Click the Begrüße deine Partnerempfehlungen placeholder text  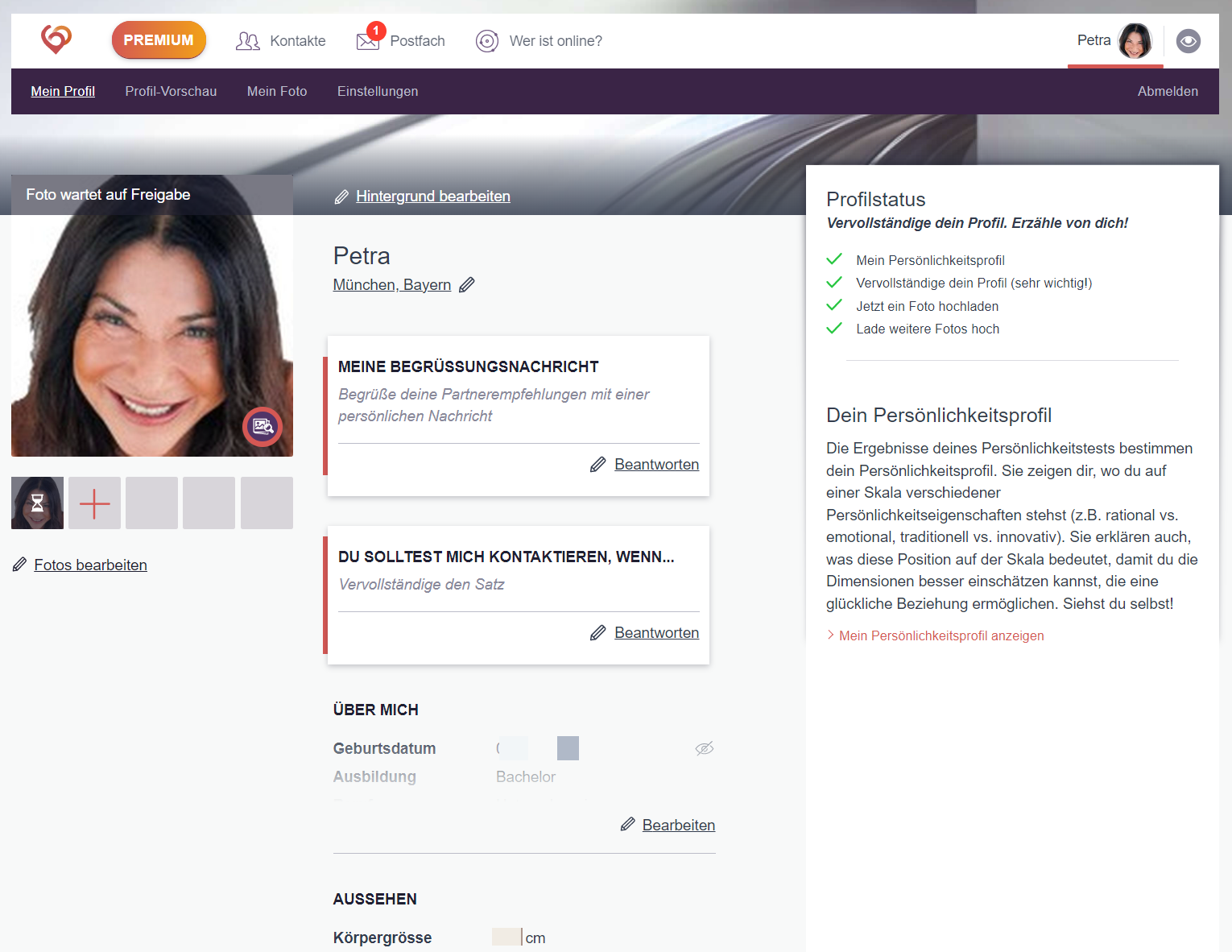tap(494, 405)
